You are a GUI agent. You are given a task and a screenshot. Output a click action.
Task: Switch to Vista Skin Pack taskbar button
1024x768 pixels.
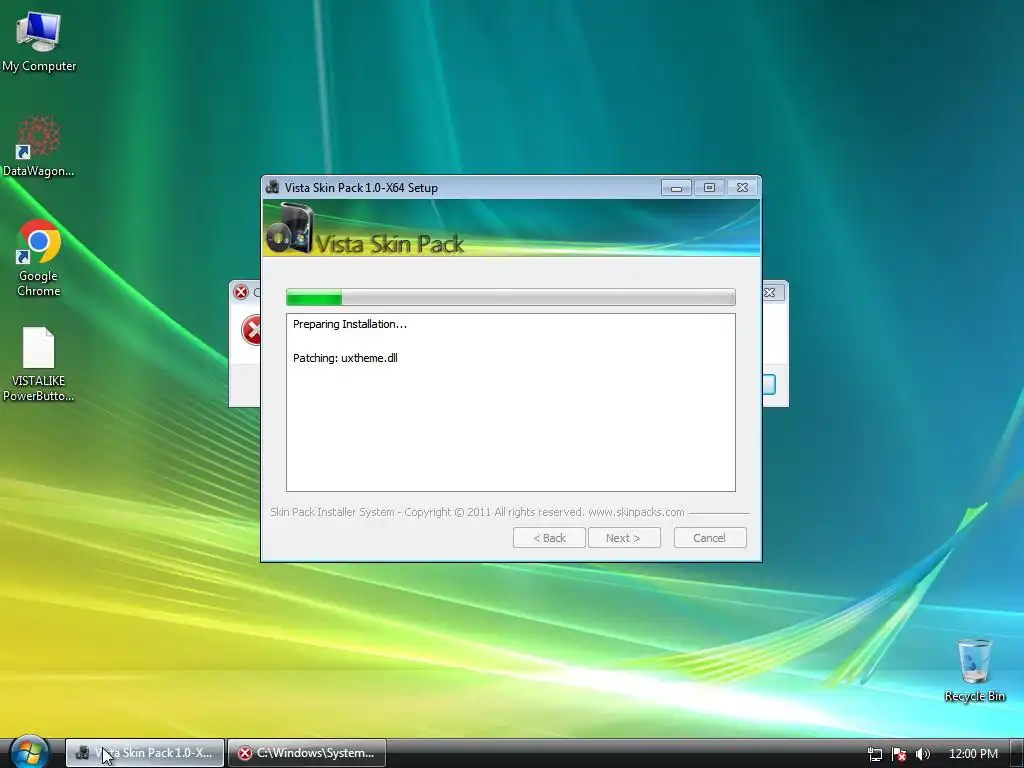145,753
